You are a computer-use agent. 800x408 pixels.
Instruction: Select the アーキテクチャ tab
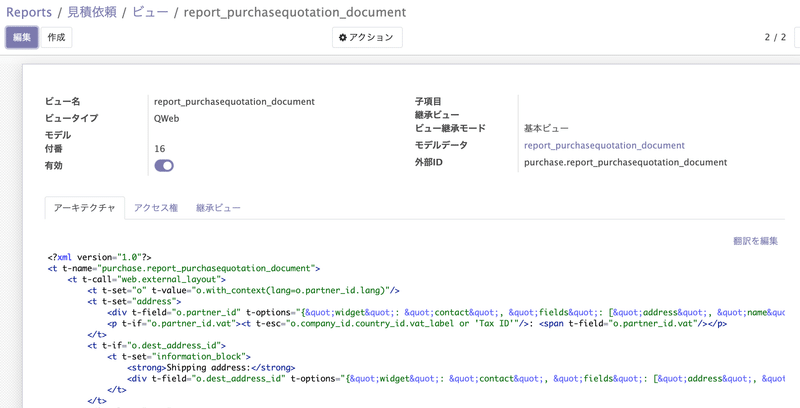click(85, 208)
